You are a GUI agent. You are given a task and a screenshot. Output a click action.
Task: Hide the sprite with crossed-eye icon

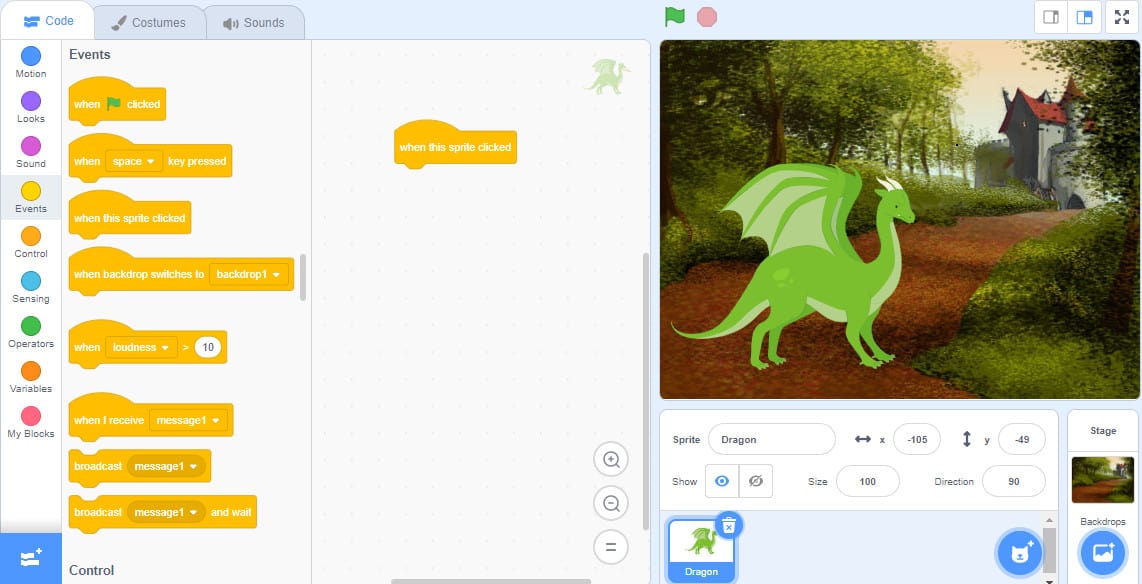[756, 481]
